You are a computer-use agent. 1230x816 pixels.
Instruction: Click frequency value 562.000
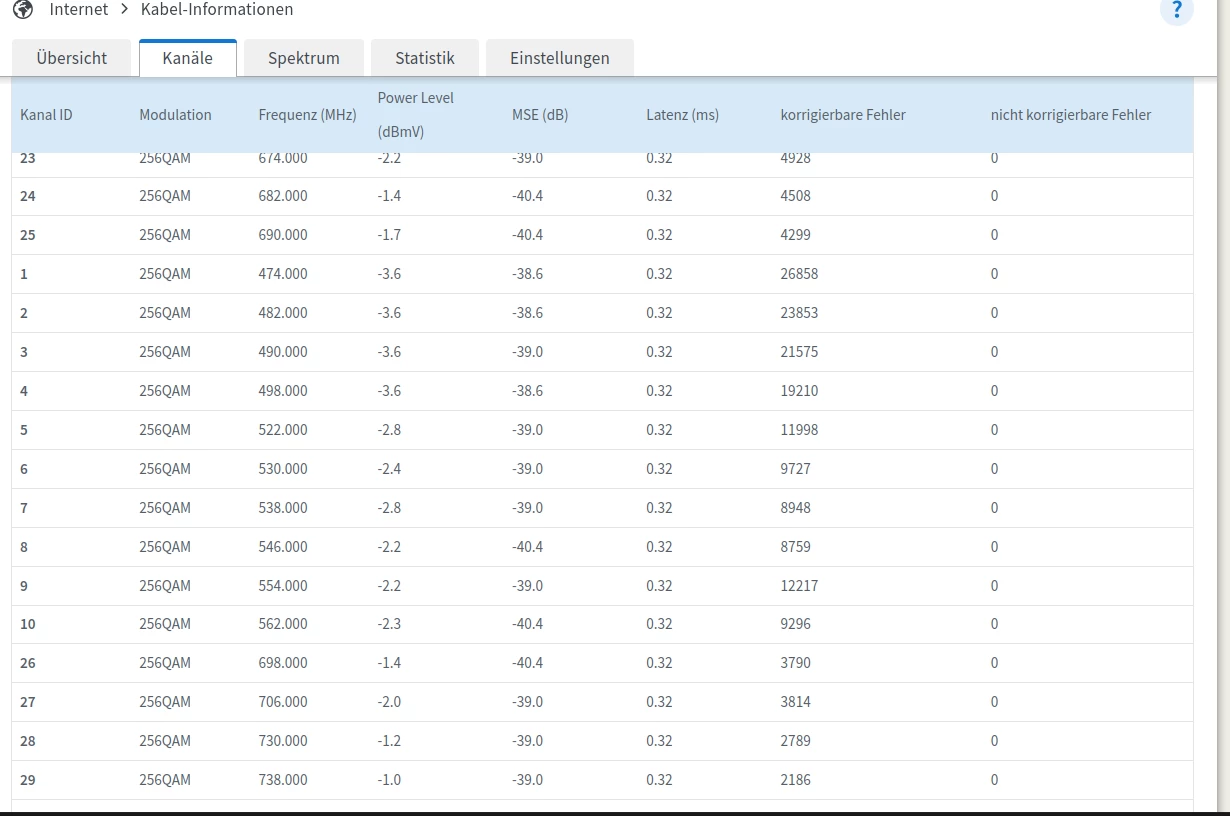(x=283, y=624)
